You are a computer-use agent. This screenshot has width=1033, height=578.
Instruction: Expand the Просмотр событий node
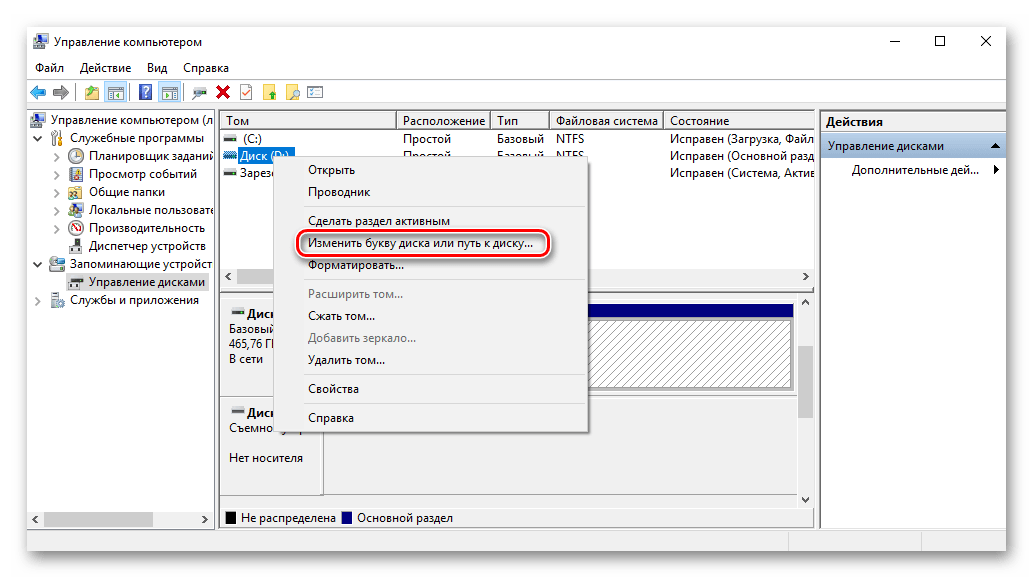click(x=57, y=175)
